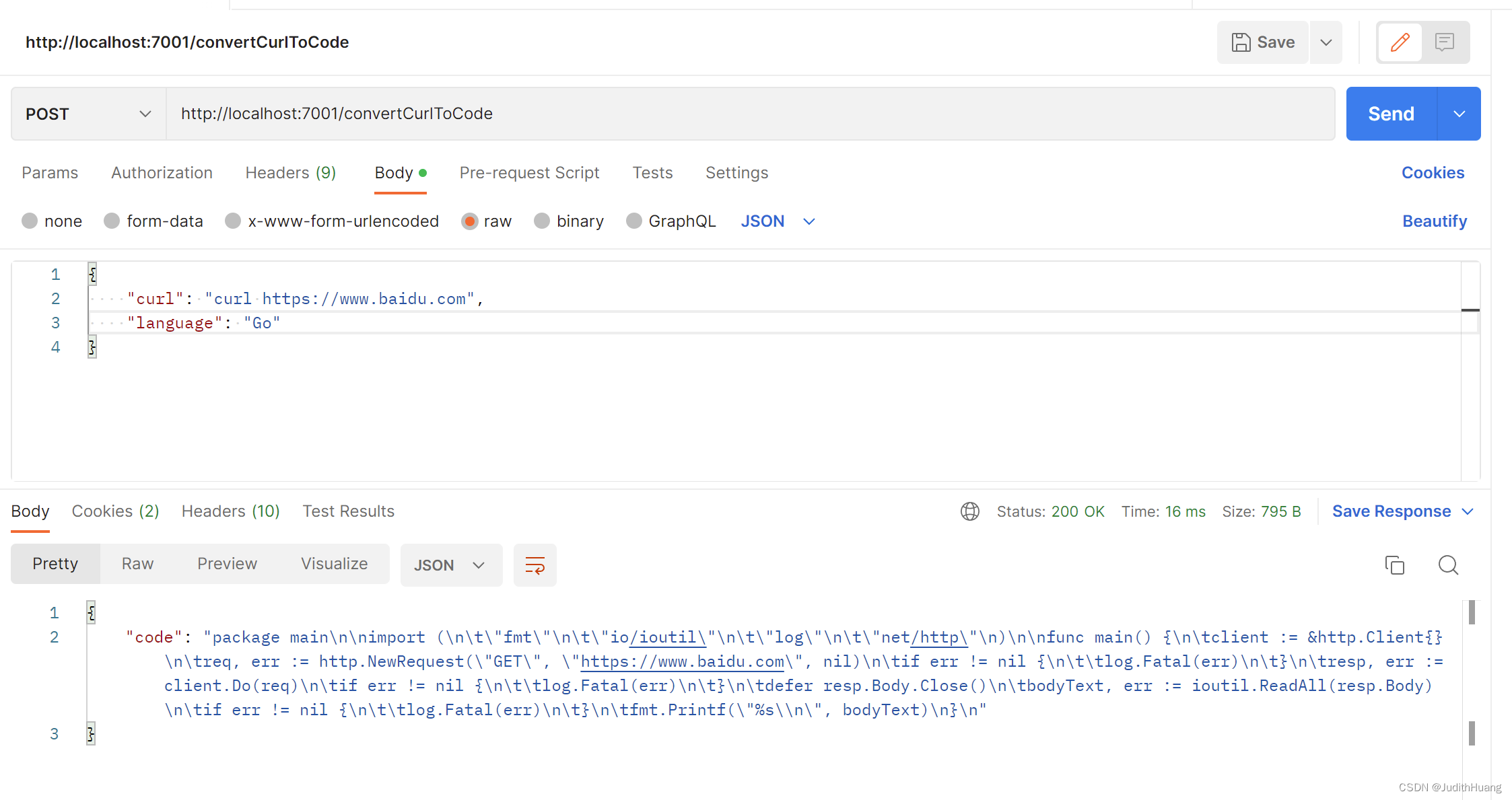Open the request Settings tab
This screenshot has width=1512, height=800.
coord(736,173)
